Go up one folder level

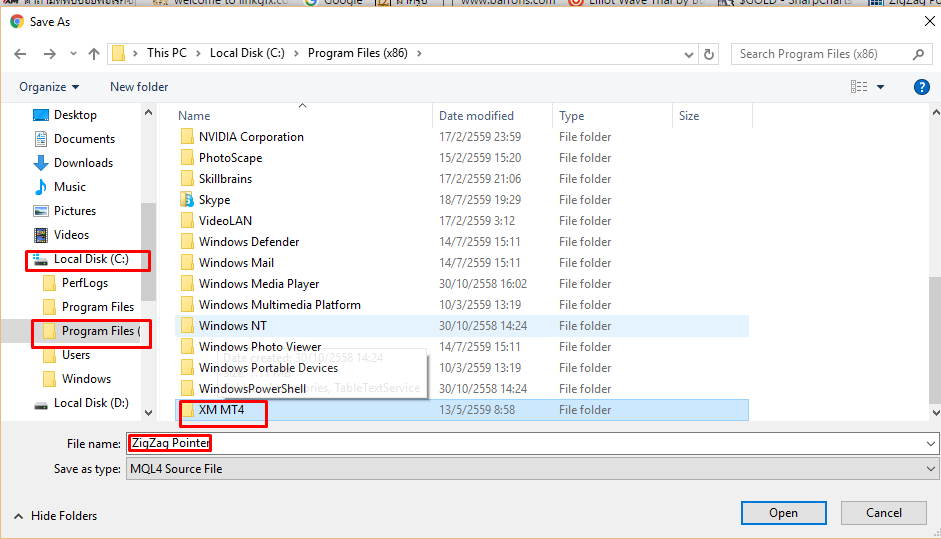click(x=94, y=54)
